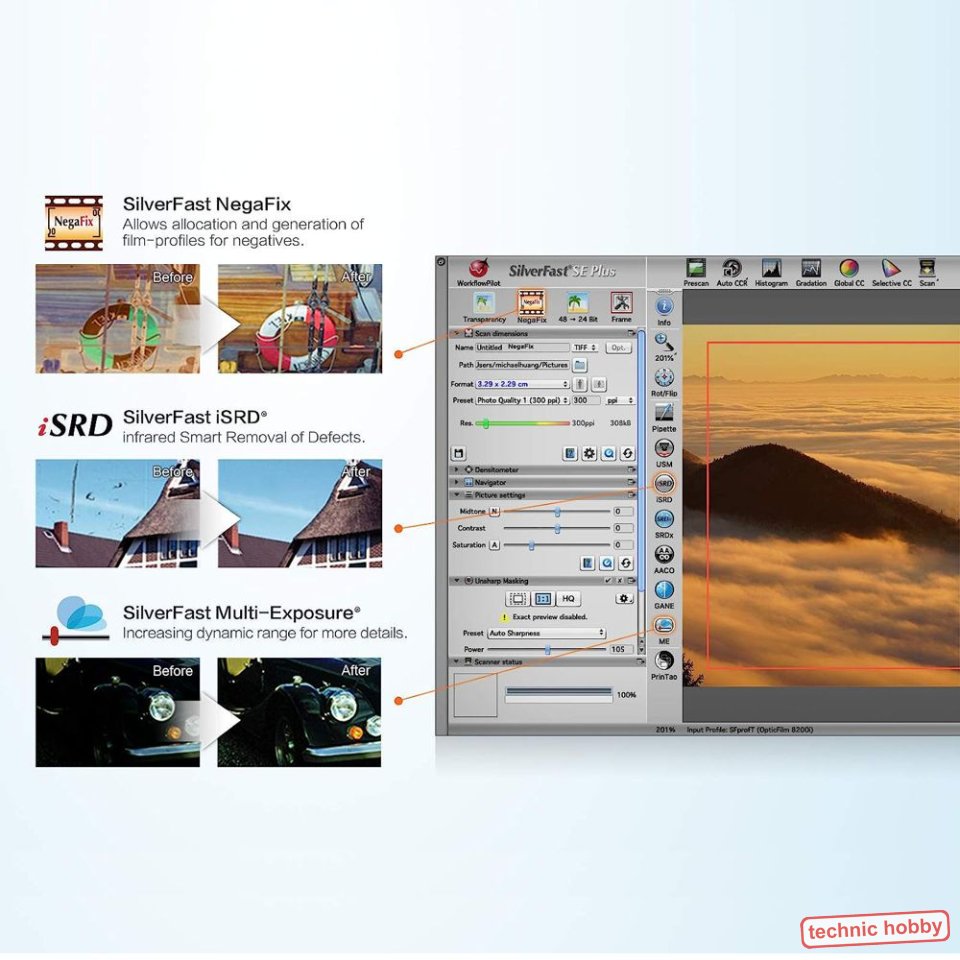Select the Pipette tool
960x960 pixels.
pos(664,413)
